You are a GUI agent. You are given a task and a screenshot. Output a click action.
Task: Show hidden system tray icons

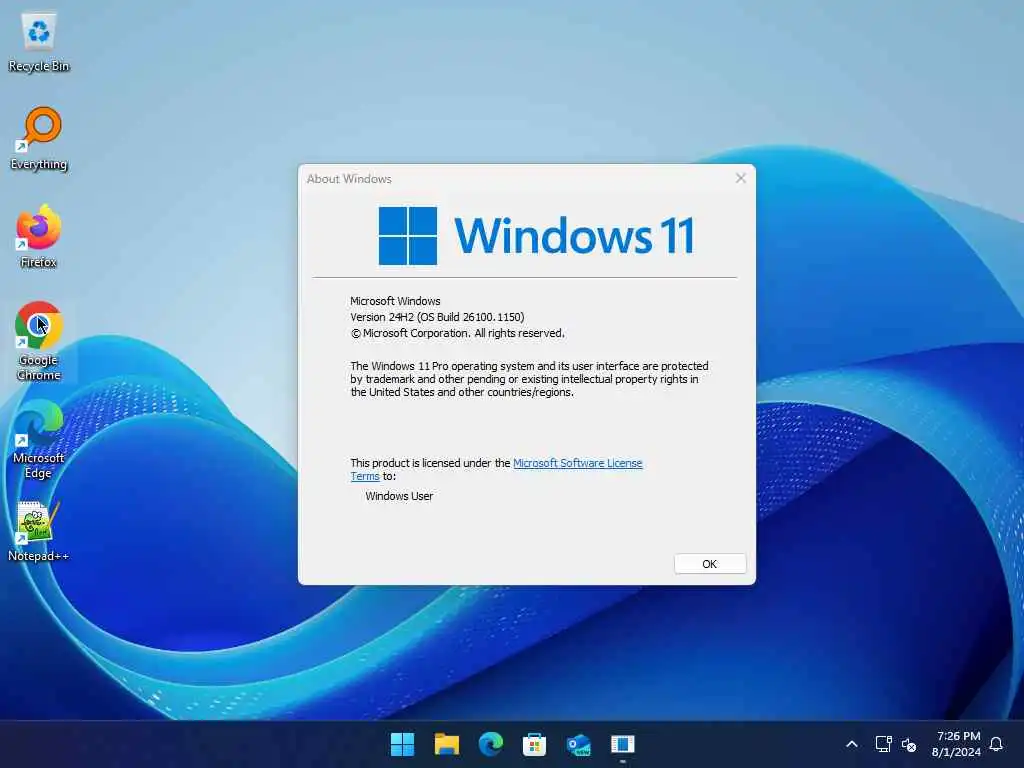(x=852, y=744)
